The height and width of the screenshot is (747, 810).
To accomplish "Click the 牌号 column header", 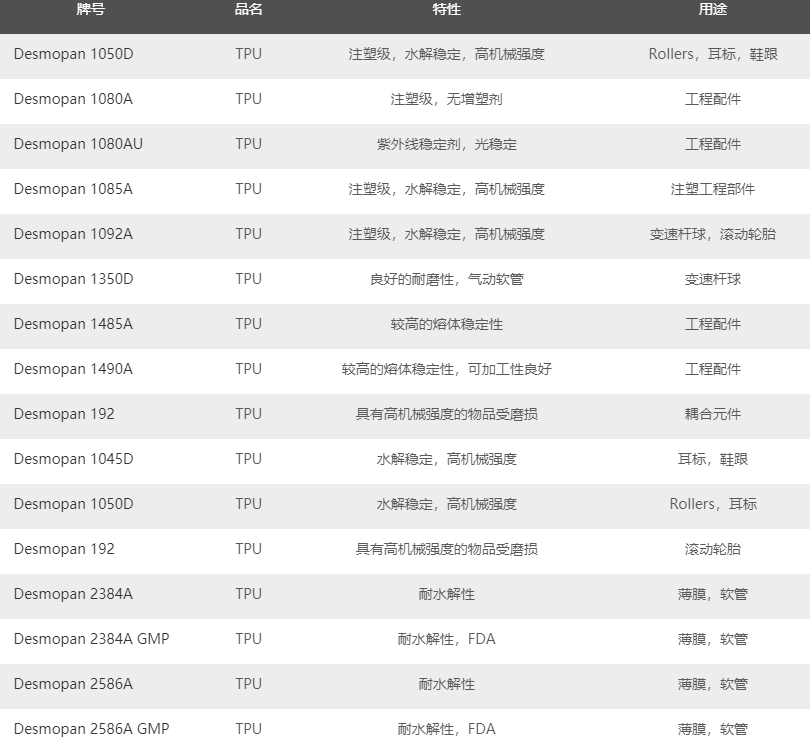I will tap(91, 10).
